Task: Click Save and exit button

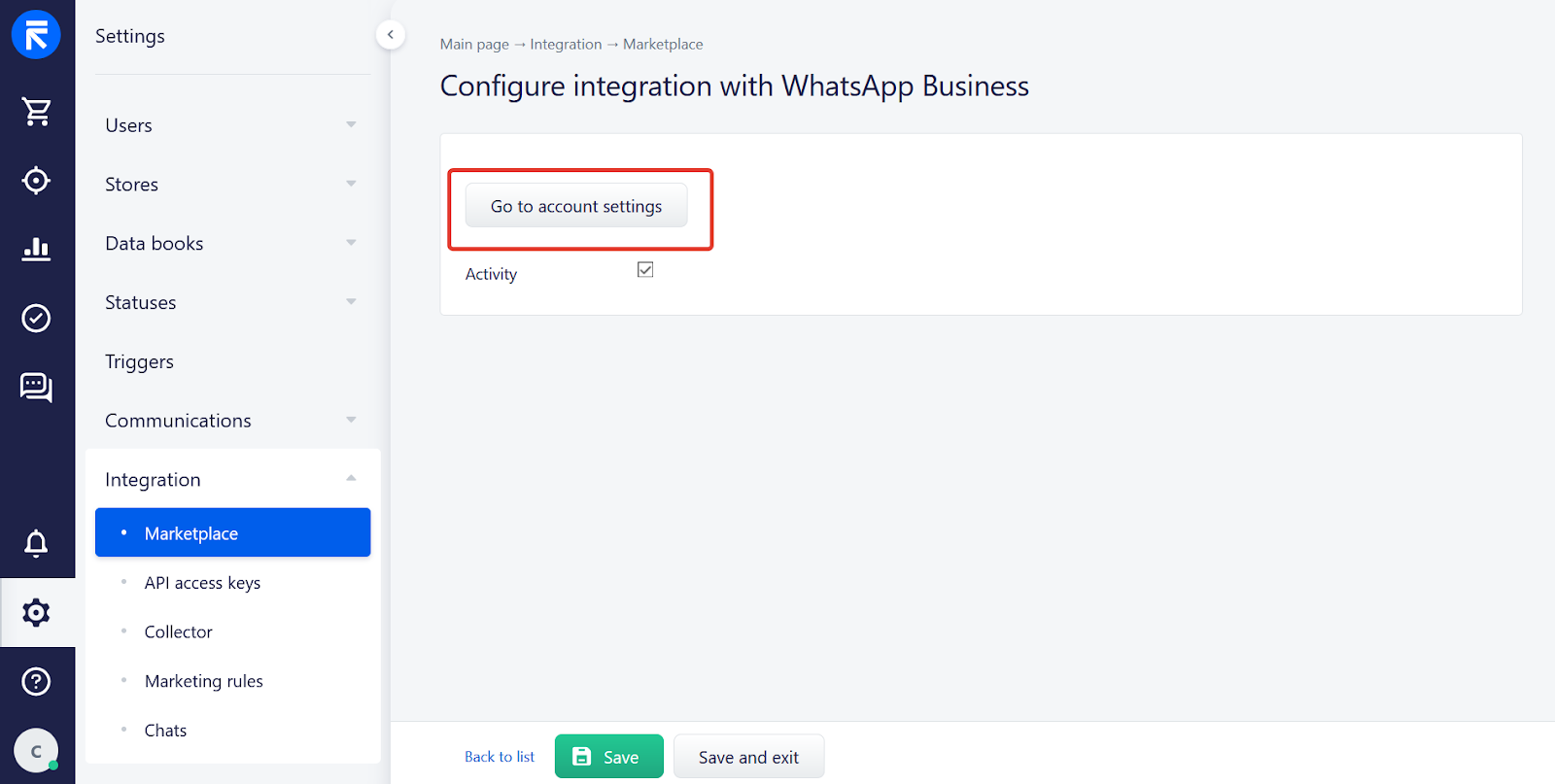Action: click(748, 757)
